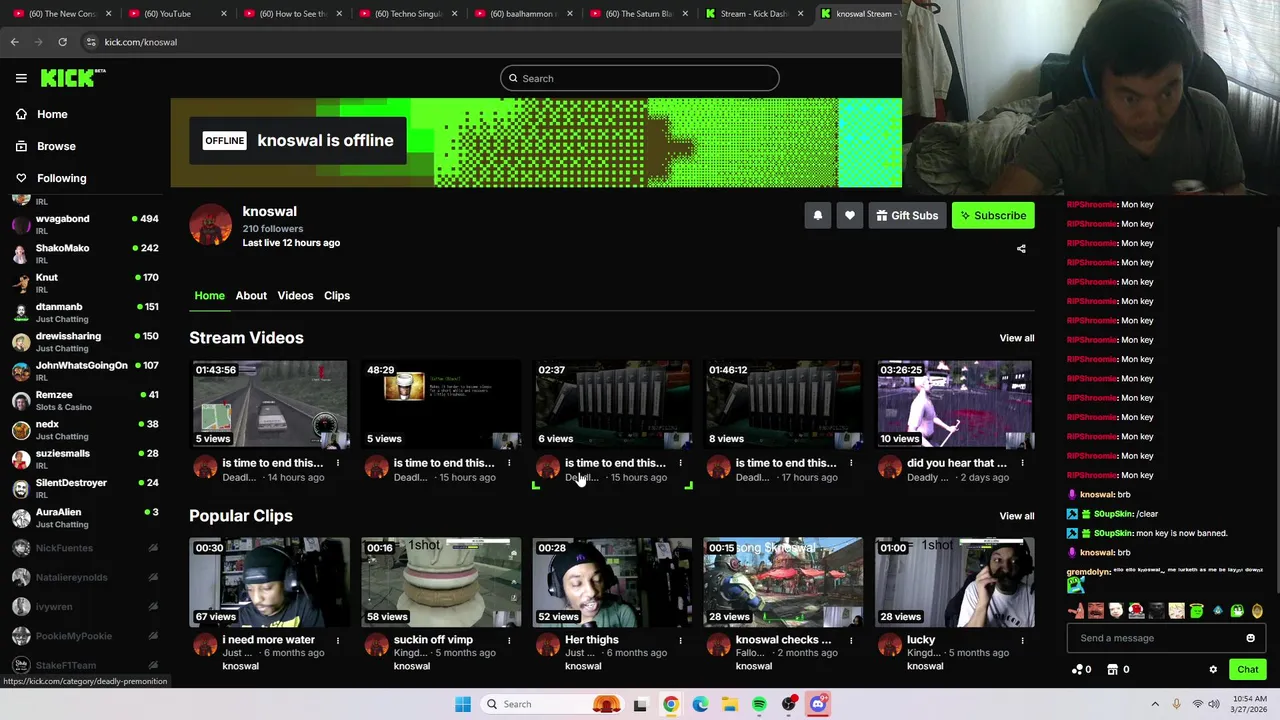Viewport: 1280px width, 720px height.
Task: Switch to the Videos tab
Action: [295, 295]
